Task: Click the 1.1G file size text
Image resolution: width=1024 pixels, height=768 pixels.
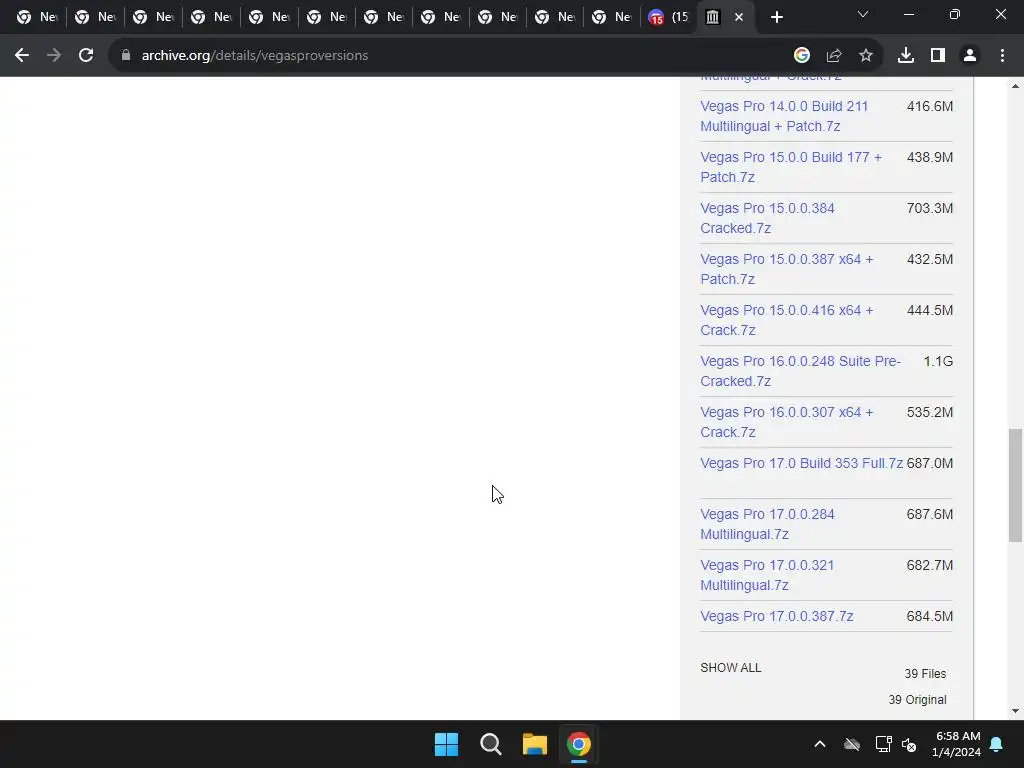Action: coord(938,361)
